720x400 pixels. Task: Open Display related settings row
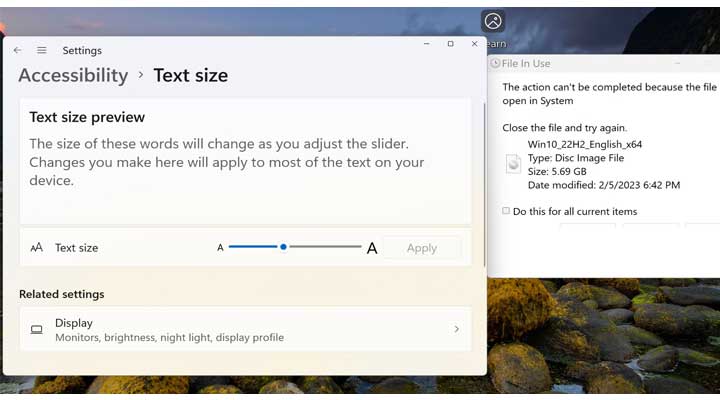point(246,329)
